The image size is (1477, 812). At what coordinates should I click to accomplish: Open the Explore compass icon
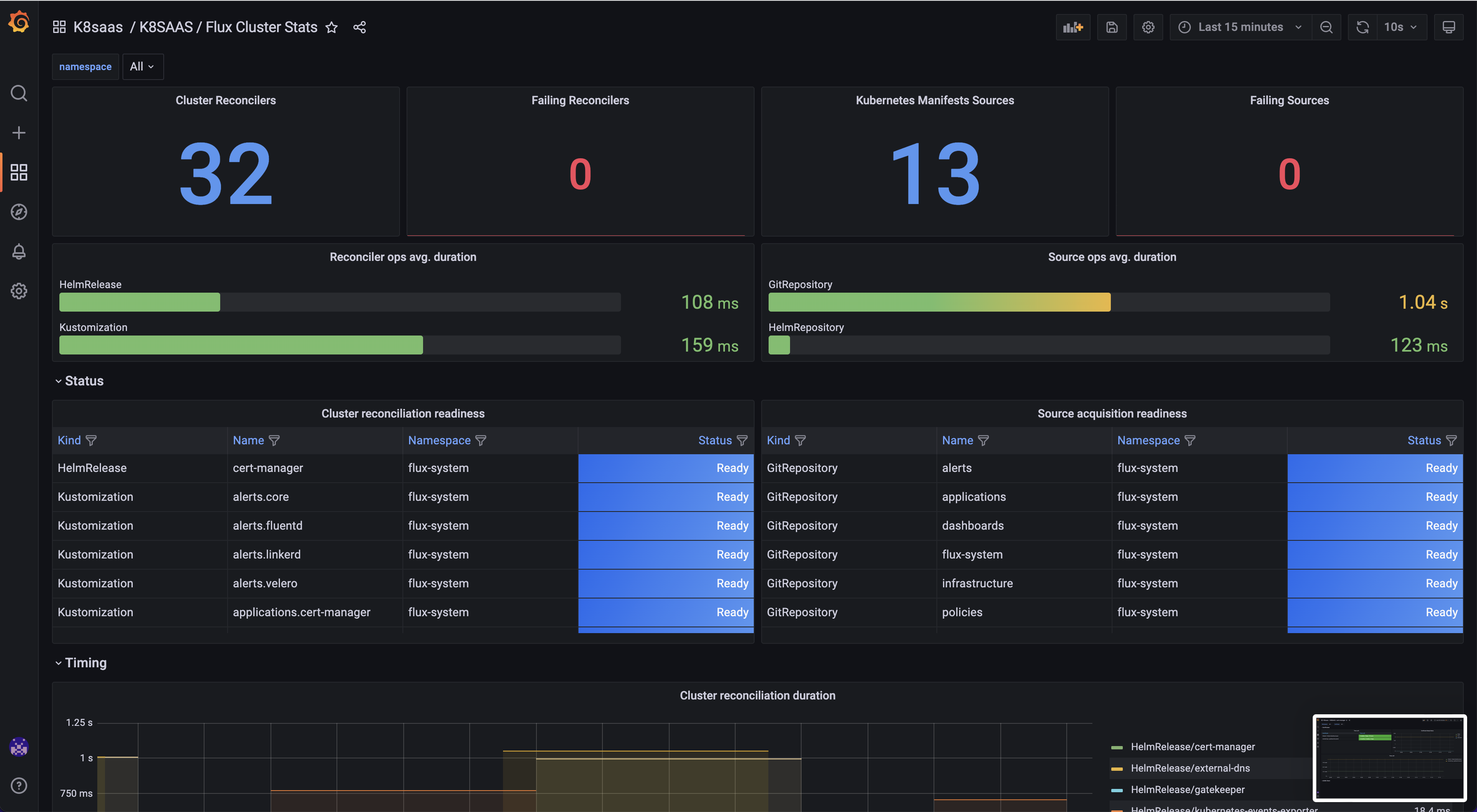click(x=19, y=211)
